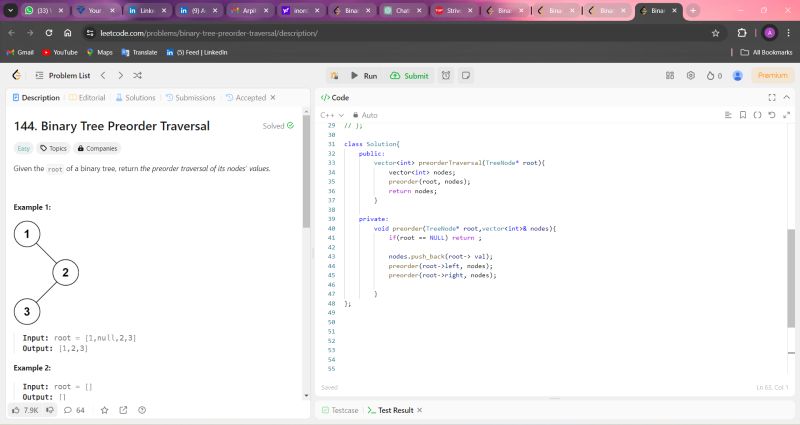
Task: Toggle the thumbs down dislike button
Action: (48, 410)
